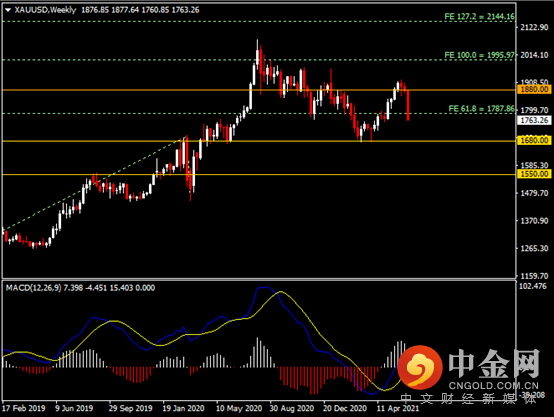Click the latest red weekly candlestick

click(408, 105)
